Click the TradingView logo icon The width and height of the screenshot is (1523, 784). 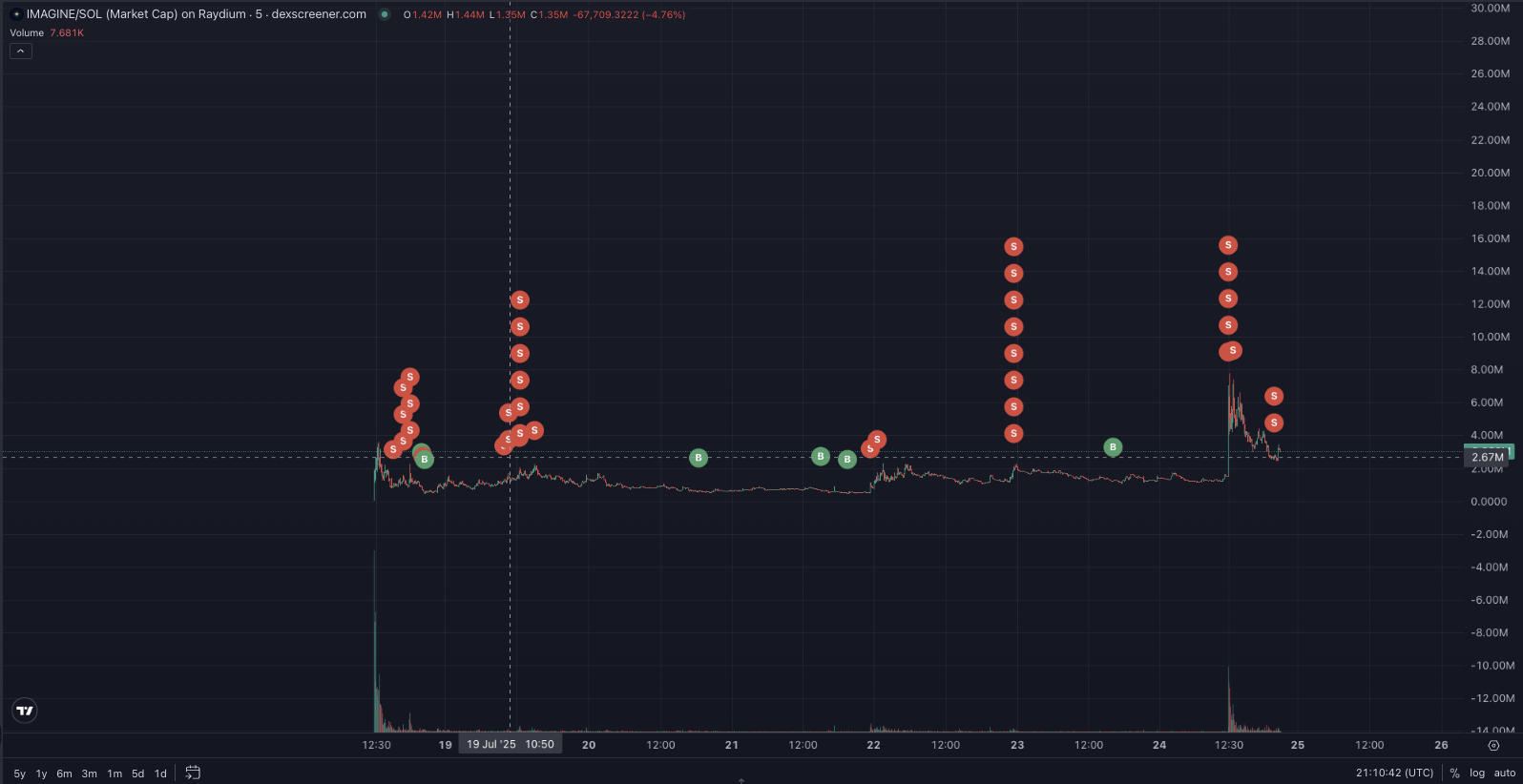pyautogui.click(x=25, y=711)
